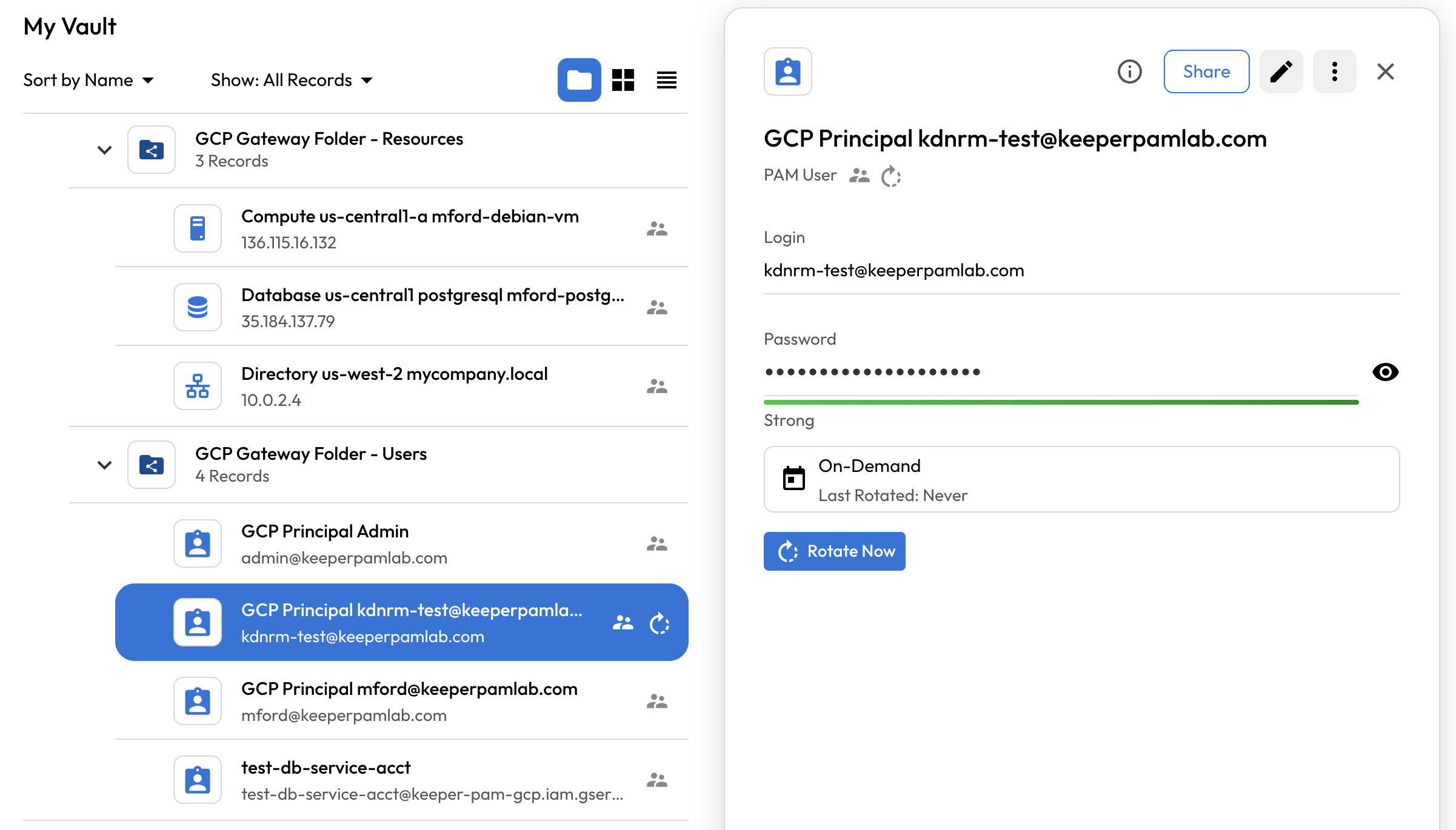Open Show: All Records filter dropdown
This screenshot has height=830, width=1456.
[292, 80]
